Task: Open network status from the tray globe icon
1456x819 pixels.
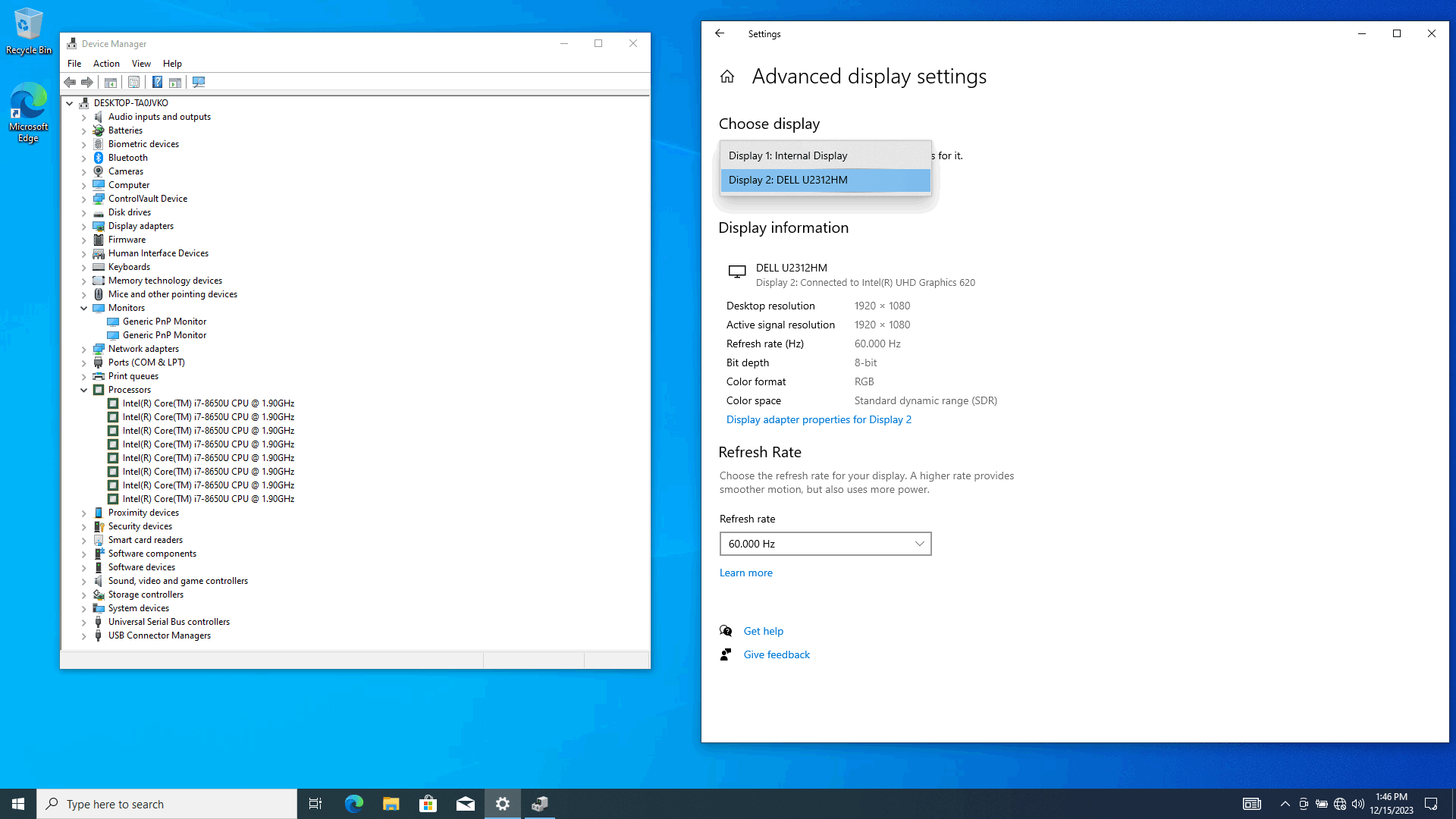Action: coord(1340,804)
